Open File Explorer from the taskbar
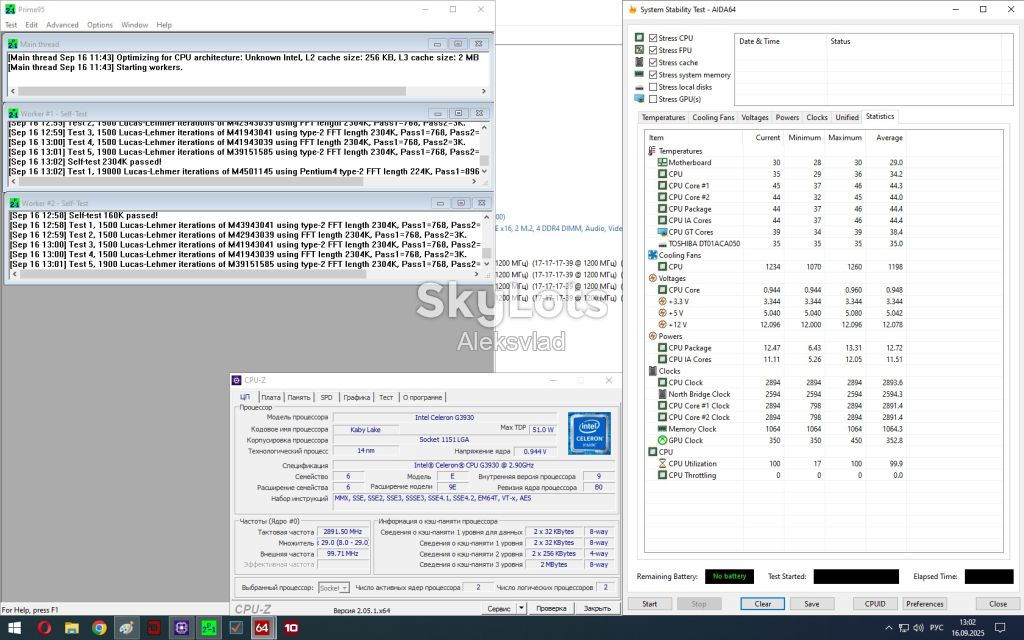 (x=72, y=628)
